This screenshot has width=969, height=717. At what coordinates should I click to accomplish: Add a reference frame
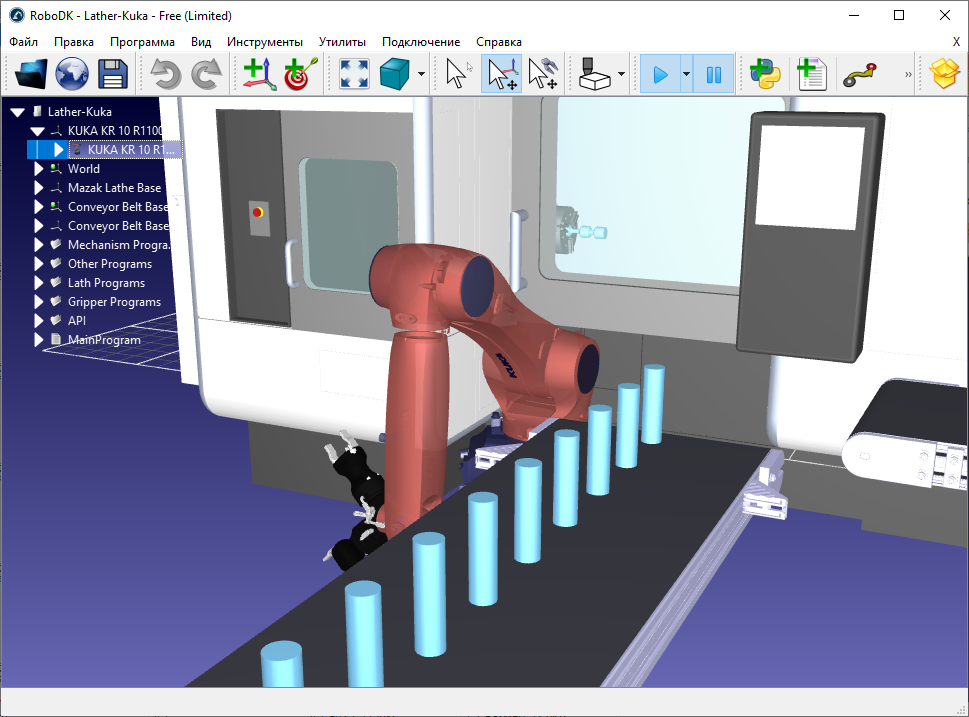(260, 74)
